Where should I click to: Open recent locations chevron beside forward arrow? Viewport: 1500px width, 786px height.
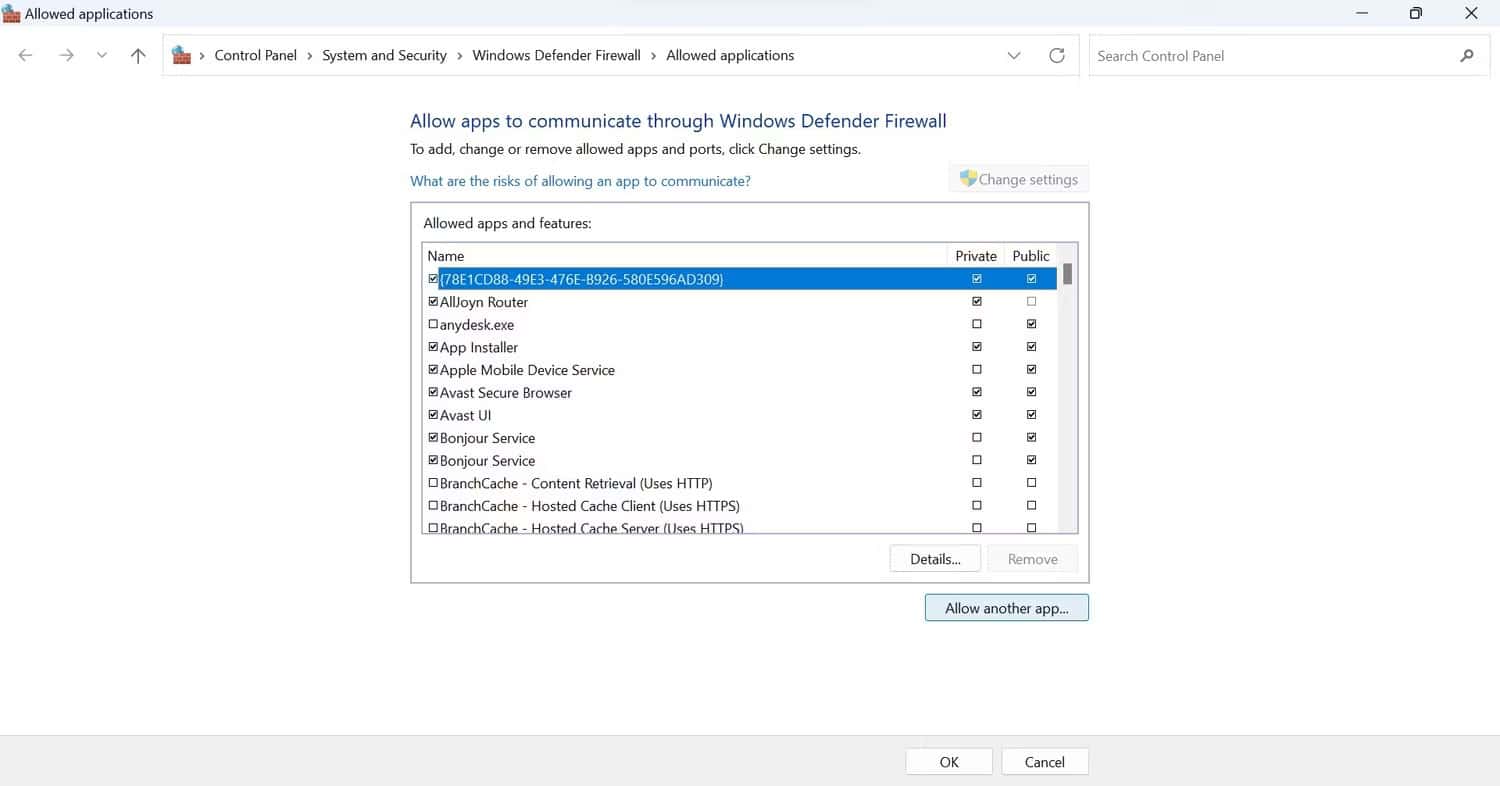tap(102, 56)
